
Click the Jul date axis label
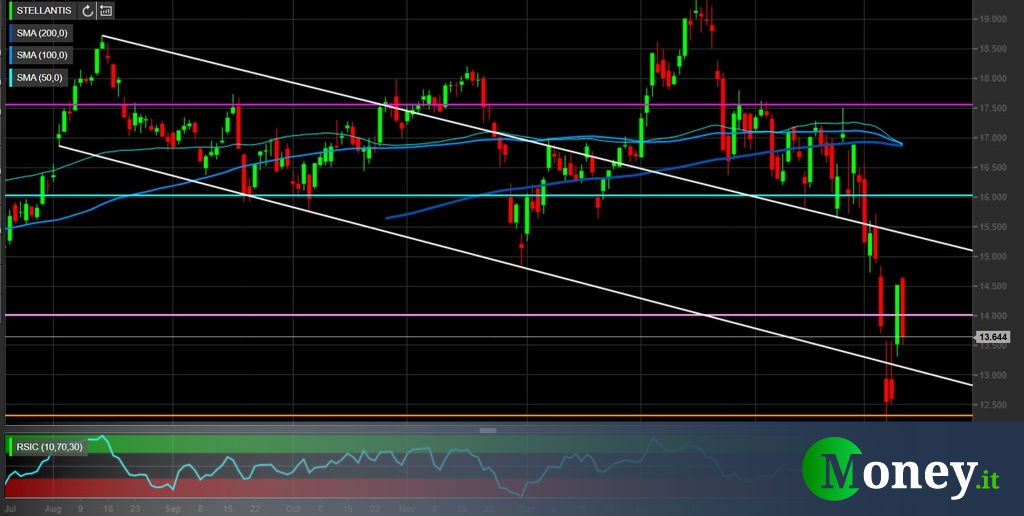pos(10,508)
